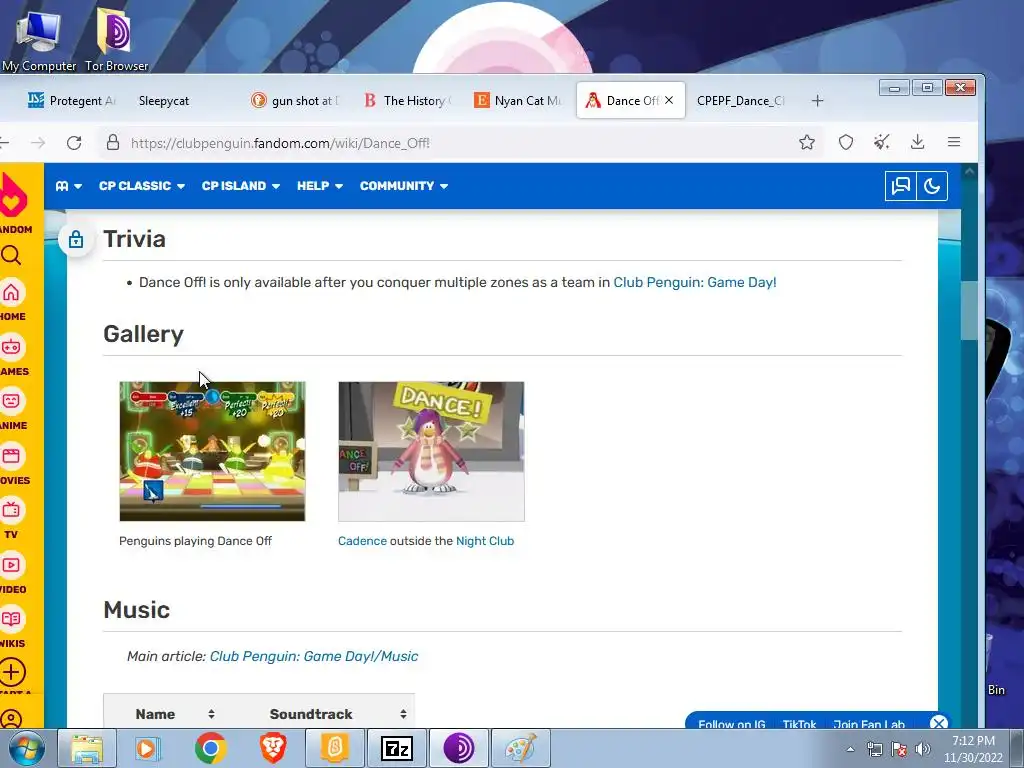Bookmark this page with the star
The height and width of the screenshot is (768, 1024).
coord(807,142)
